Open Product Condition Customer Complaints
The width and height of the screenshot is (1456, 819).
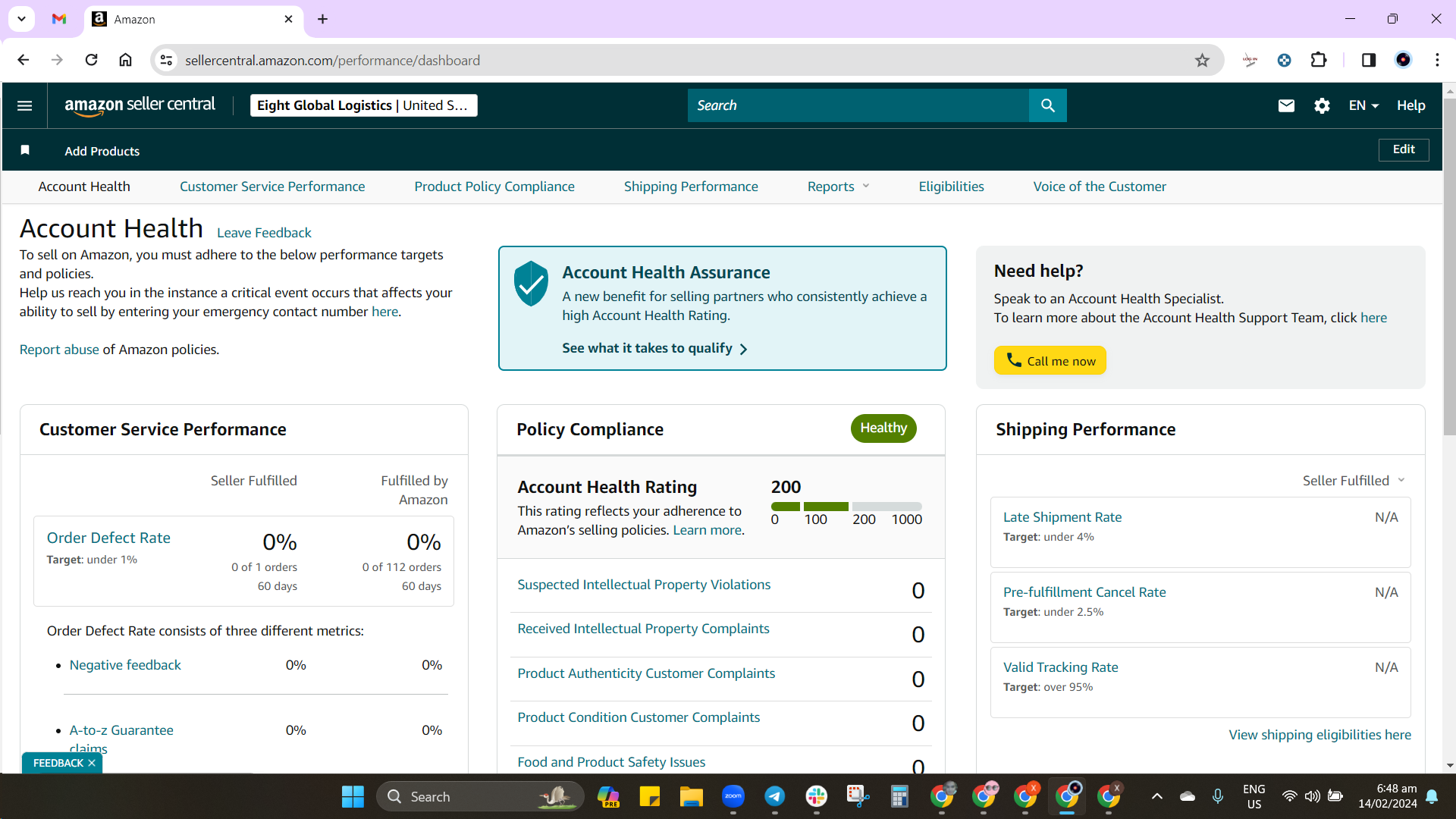639,717
